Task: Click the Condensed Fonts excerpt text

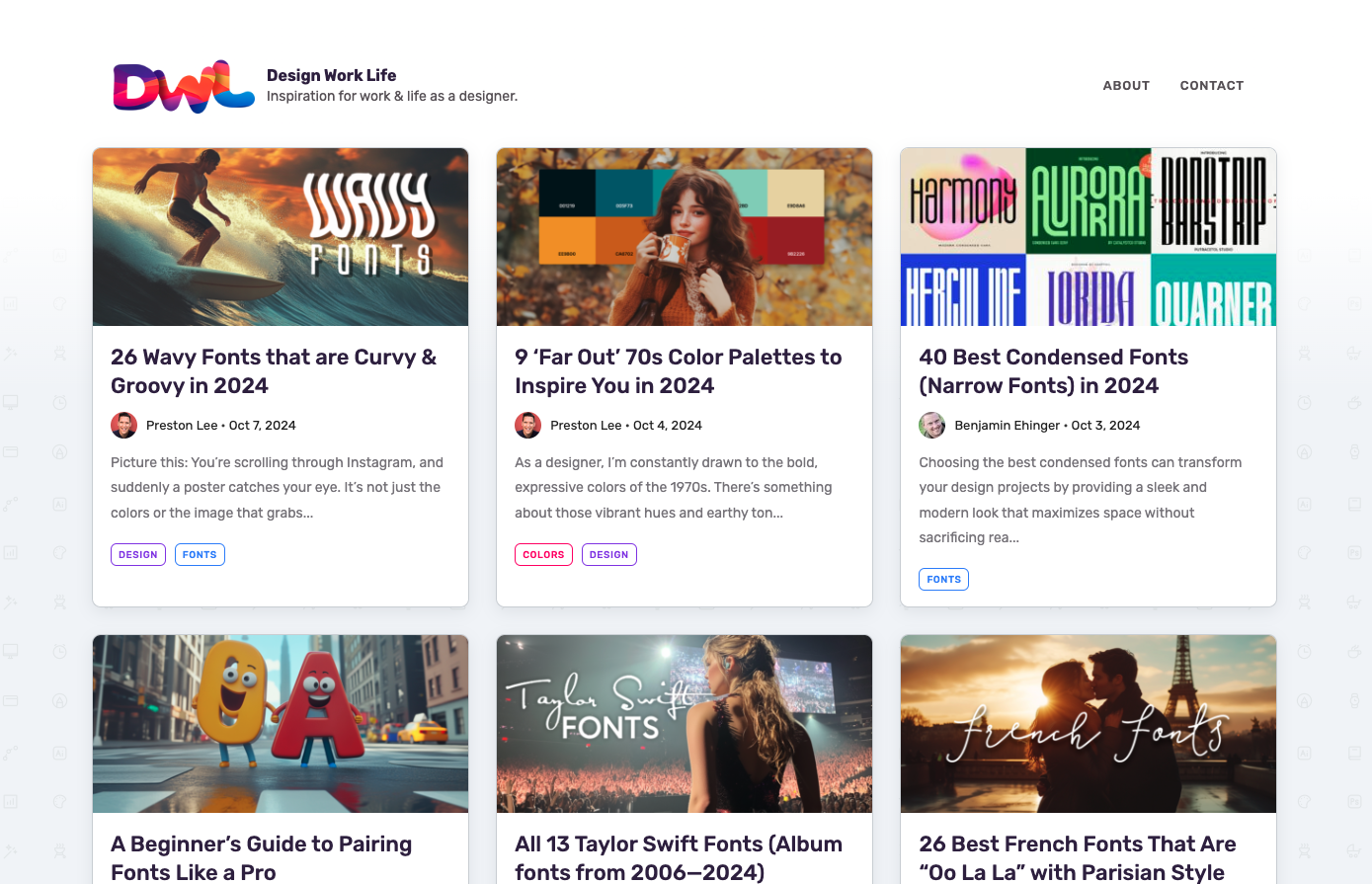Action: click(1081, 500)
